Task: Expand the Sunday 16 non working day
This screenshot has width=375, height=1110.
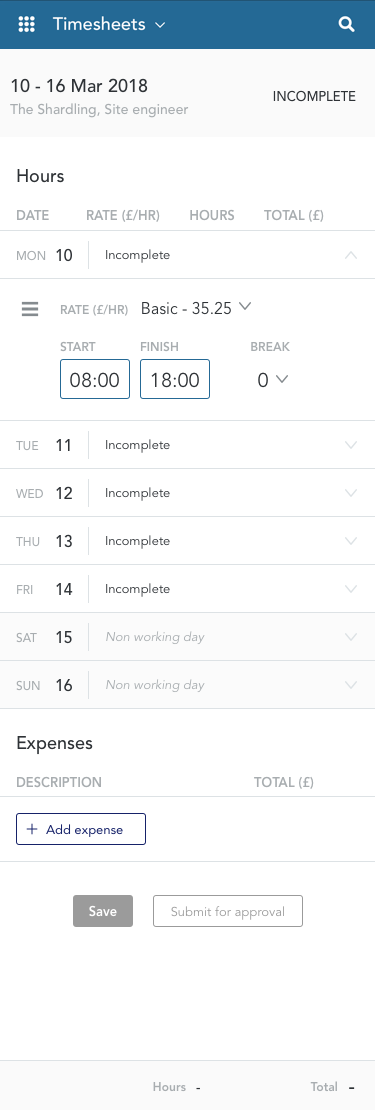Action: point(188,685)
